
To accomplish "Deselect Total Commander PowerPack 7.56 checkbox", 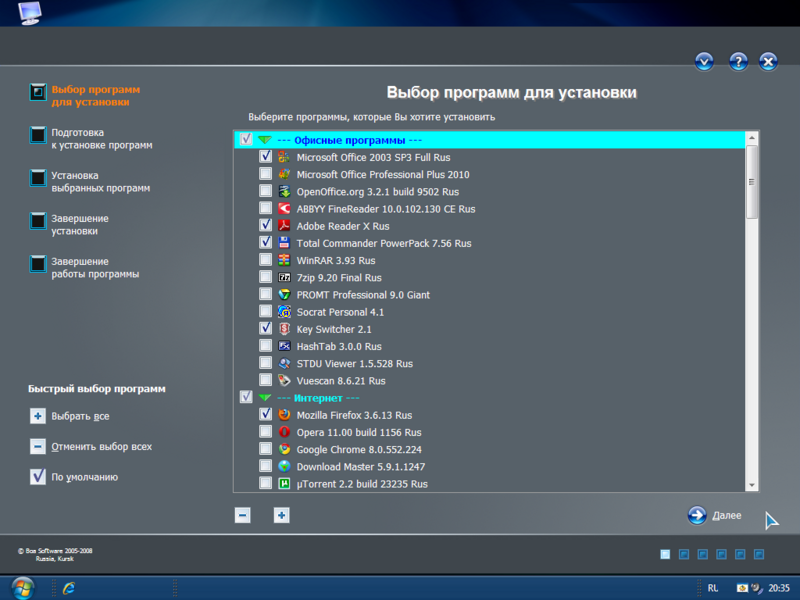I will (265, 243).
